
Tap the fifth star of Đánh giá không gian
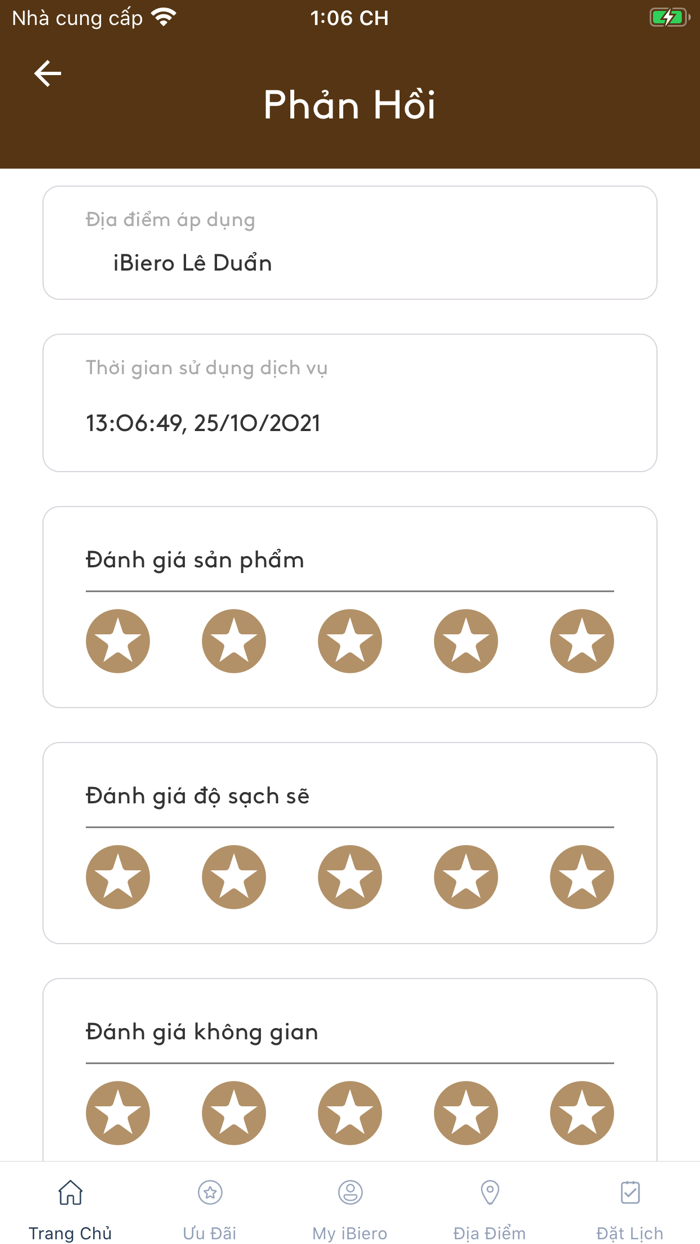[x=581, y=1112]
